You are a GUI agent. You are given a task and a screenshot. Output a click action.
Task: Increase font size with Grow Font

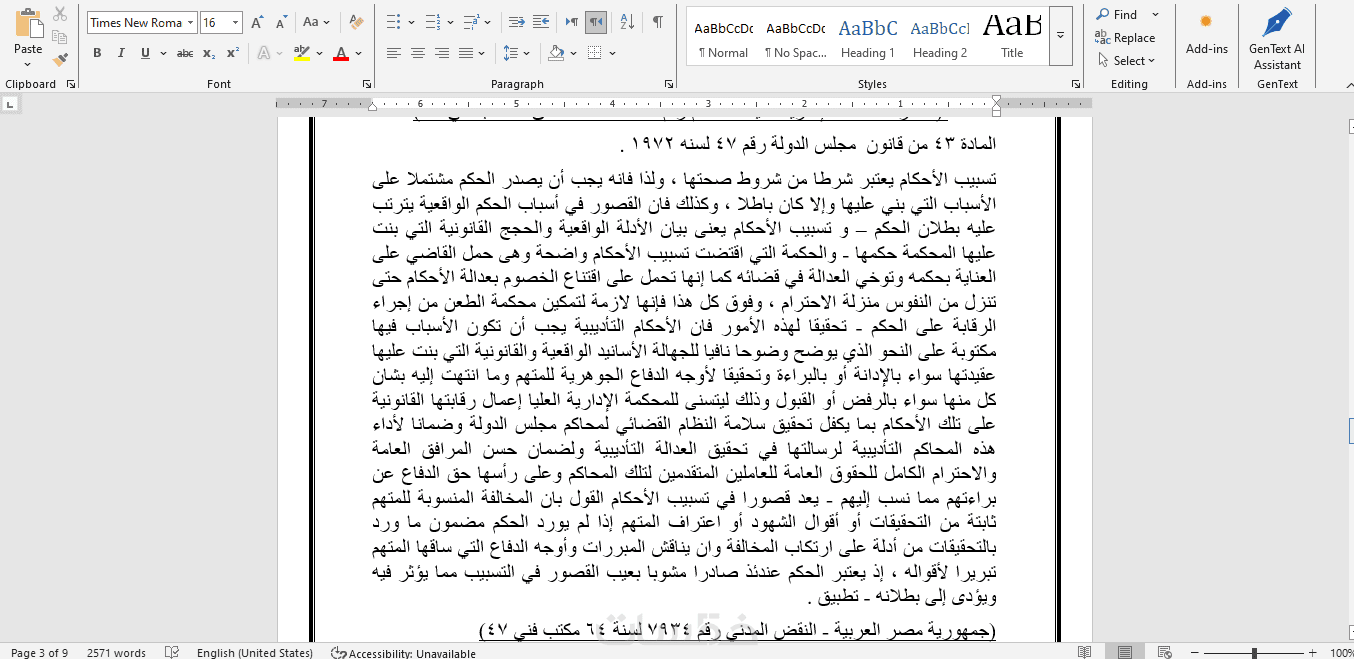point(257,22)
